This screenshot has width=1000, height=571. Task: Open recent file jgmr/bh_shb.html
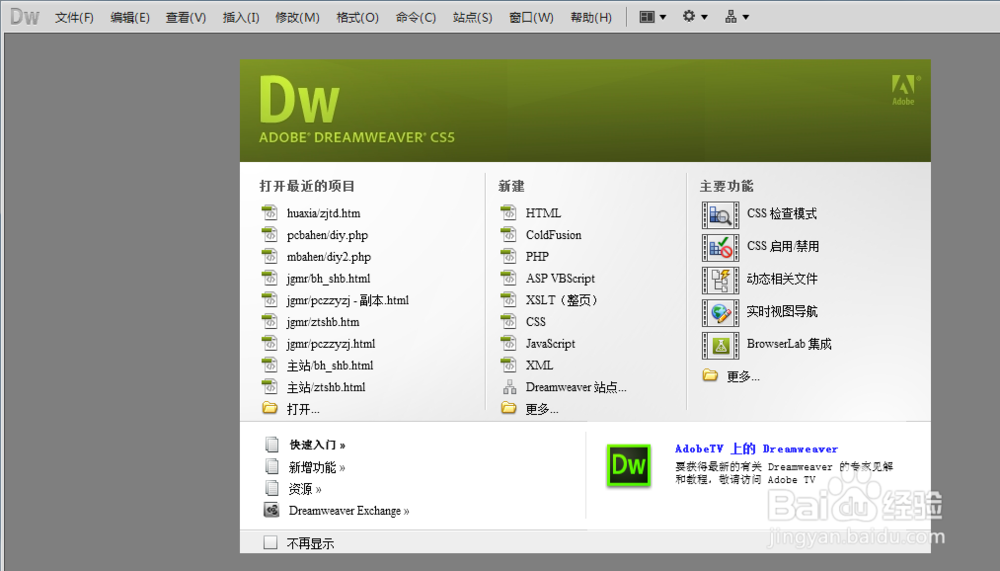pos(328,278)
